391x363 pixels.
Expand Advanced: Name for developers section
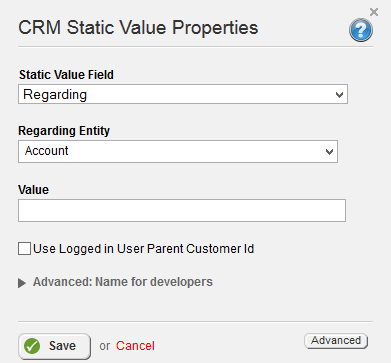coord(22,283)
